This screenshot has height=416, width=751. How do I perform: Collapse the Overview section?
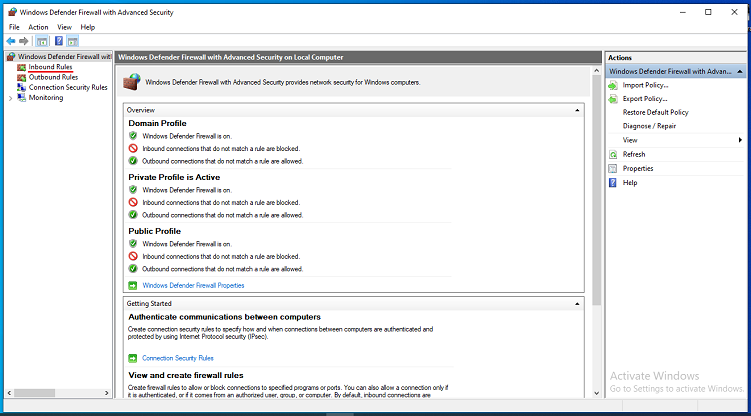point(577,110)
